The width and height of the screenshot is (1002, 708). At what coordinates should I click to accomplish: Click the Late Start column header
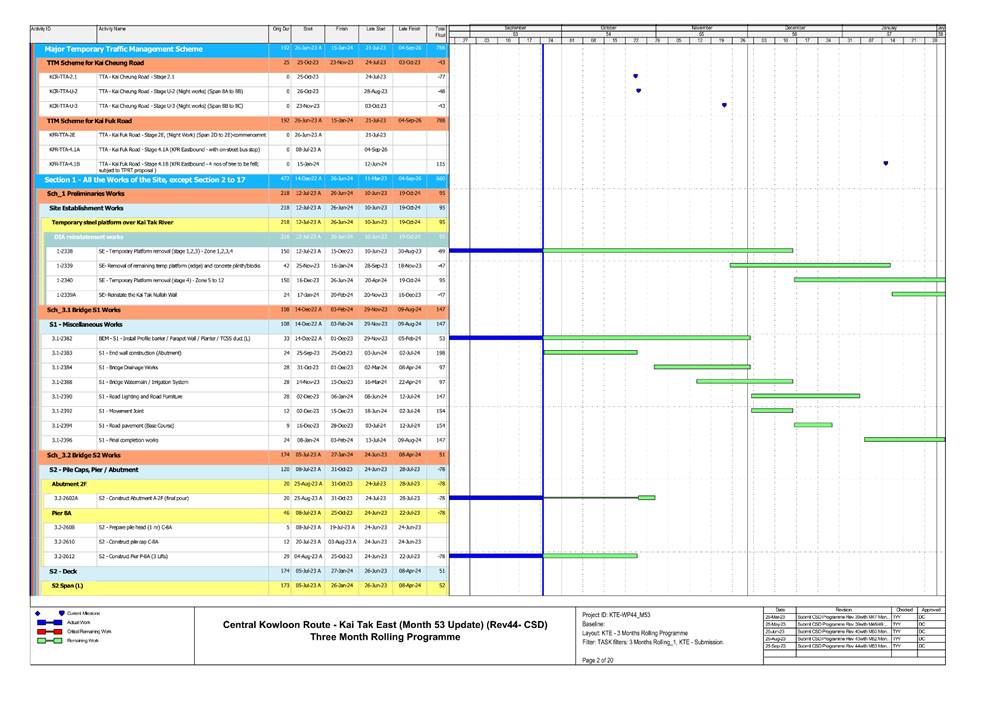(376, 30)
